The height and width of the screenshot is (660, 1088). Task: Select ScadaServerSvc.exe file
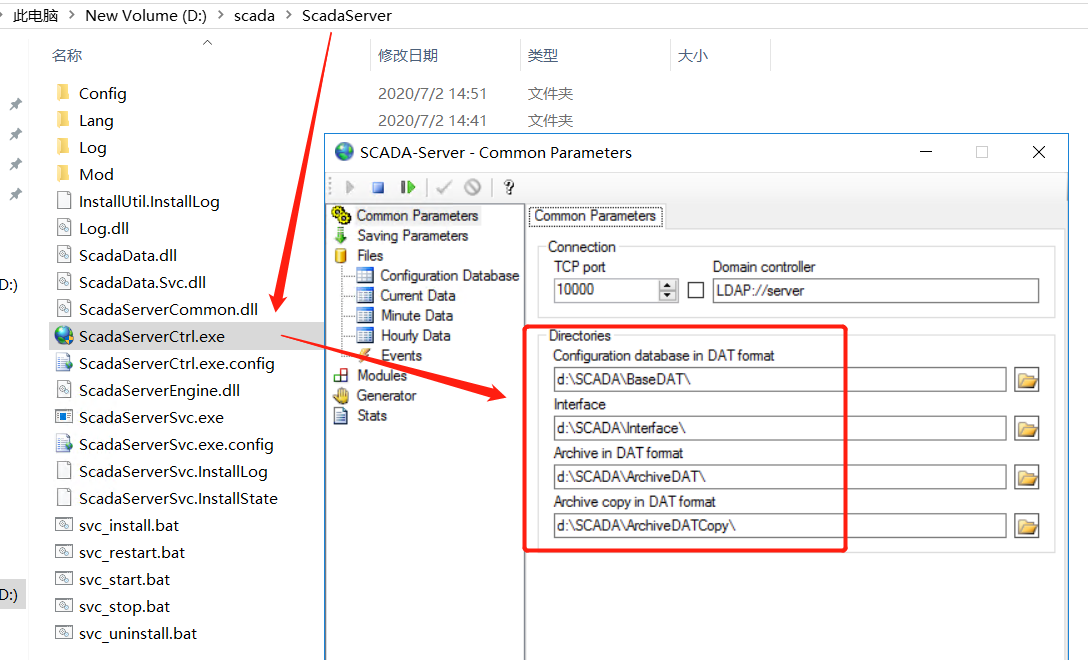click(151, 418)
